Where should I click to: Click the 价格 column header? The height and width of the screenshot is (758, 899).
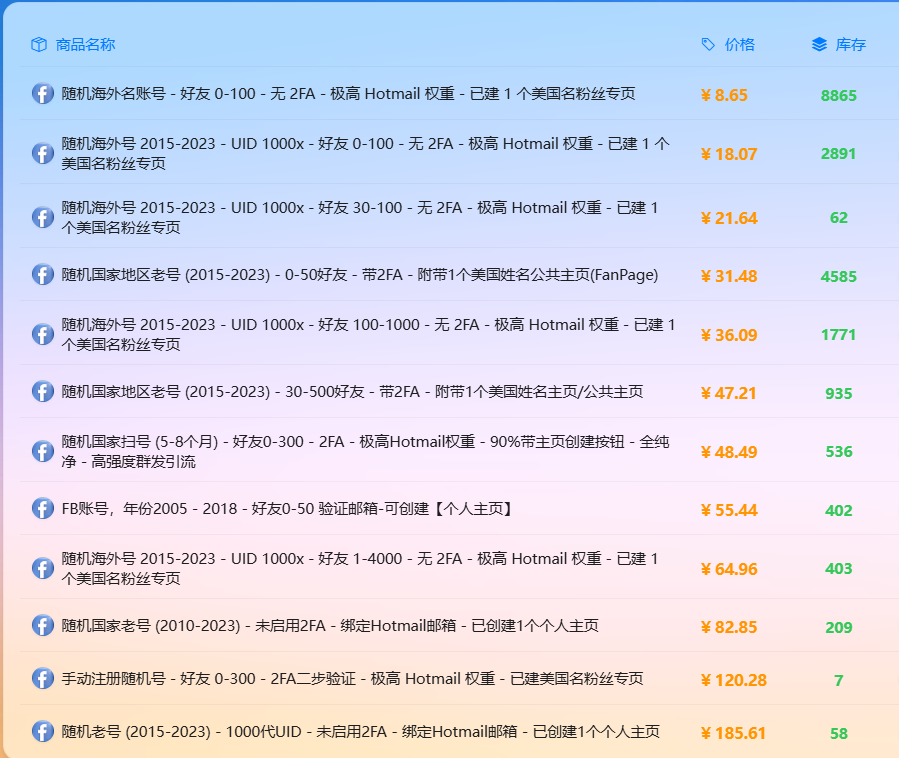point(740,45)
